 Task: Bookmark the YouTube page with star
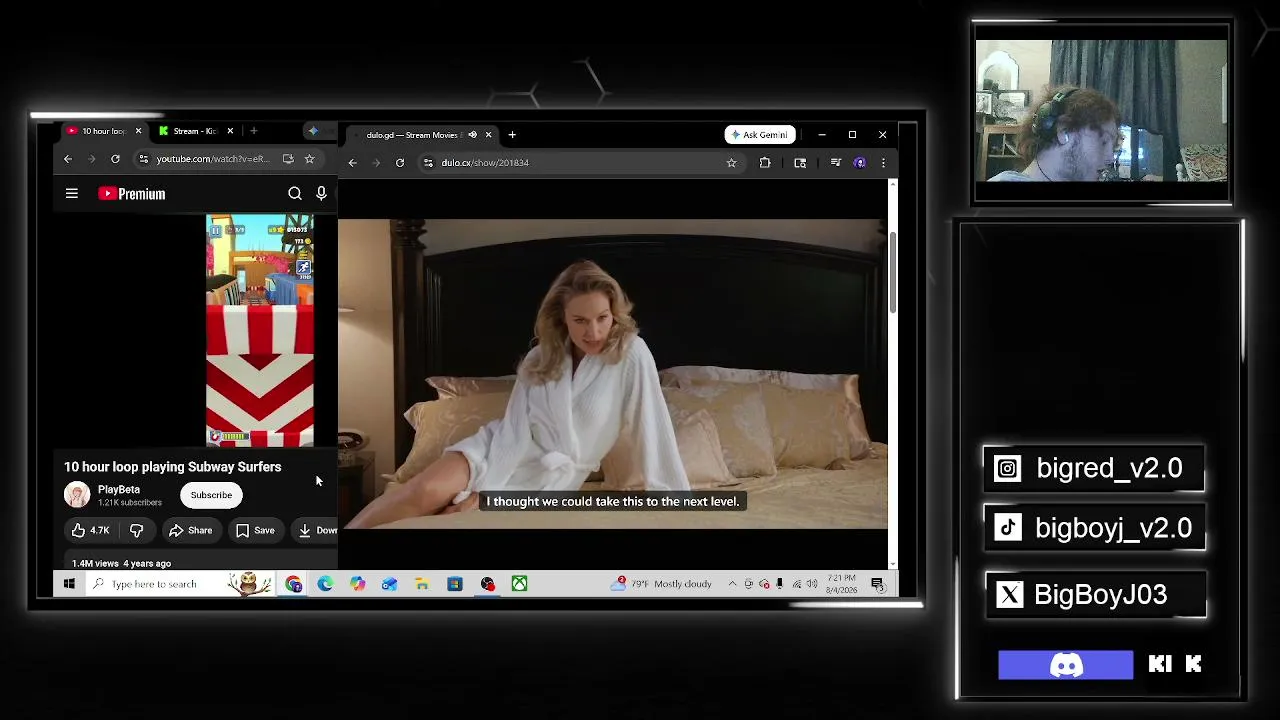pos(309,159)
